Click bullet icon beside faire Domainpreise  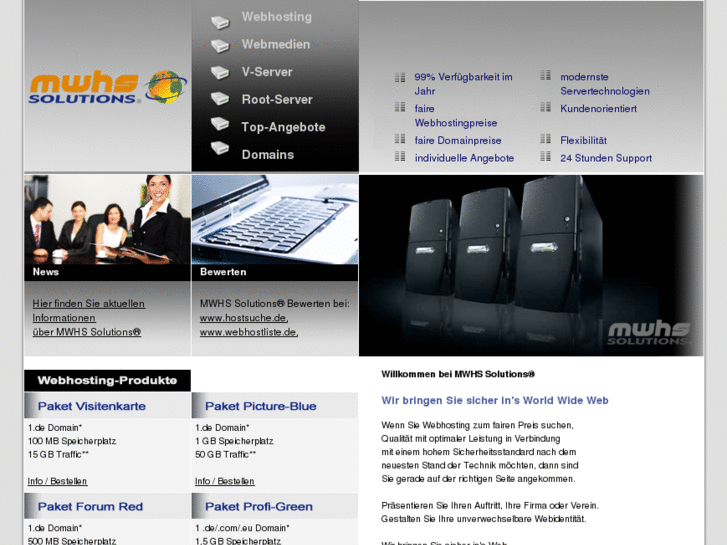click(x=400, y=139)
